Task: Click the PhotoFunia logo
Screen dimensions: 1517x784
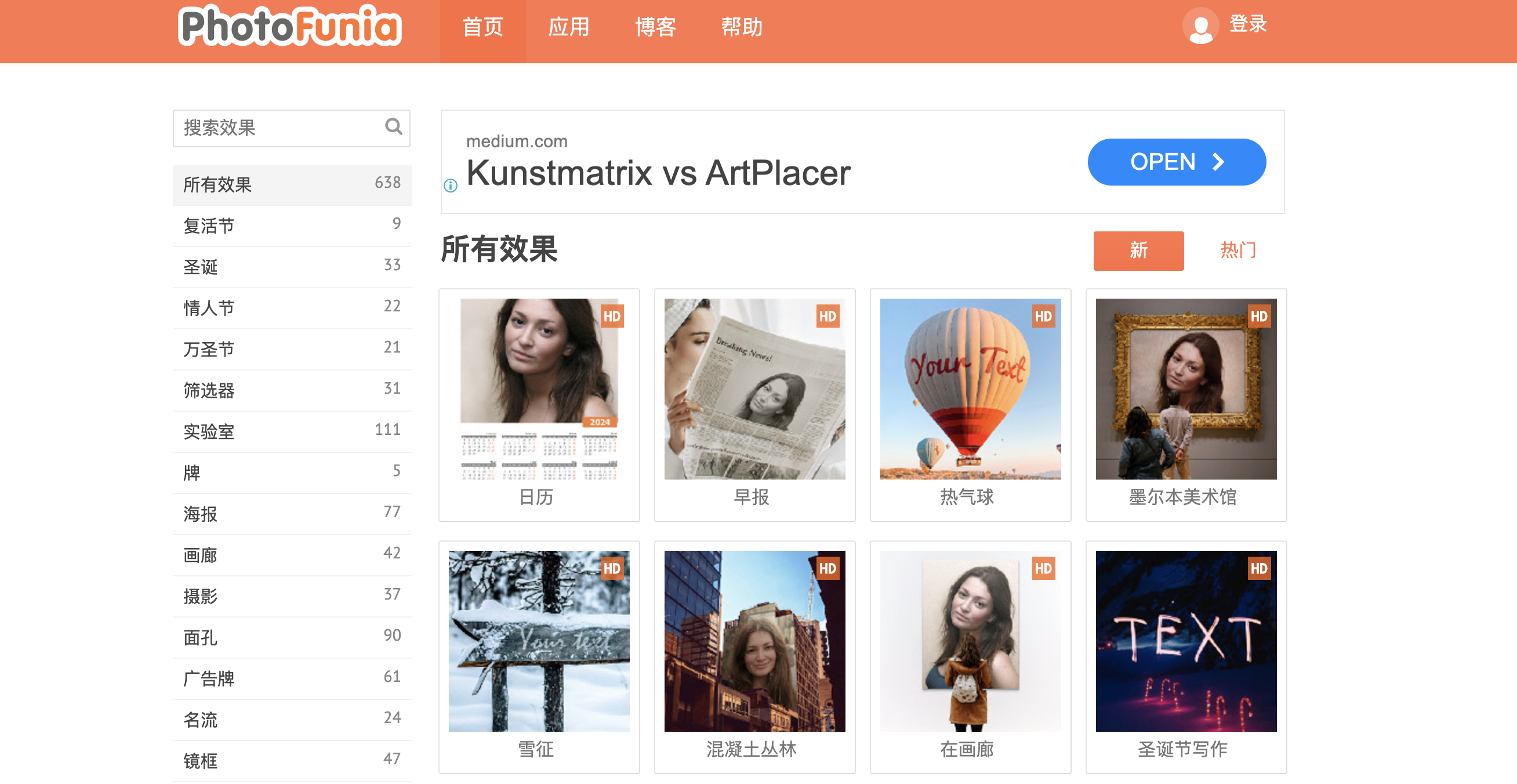Action: coord(290,27)
